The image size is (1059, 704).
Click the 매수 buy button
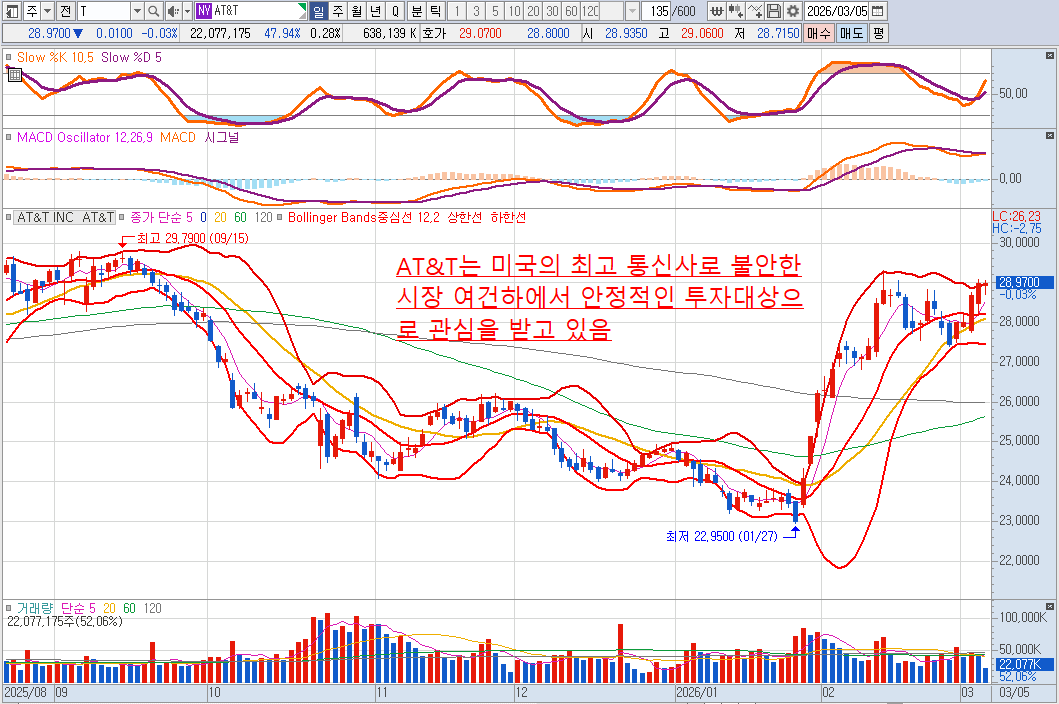point(818,33)
